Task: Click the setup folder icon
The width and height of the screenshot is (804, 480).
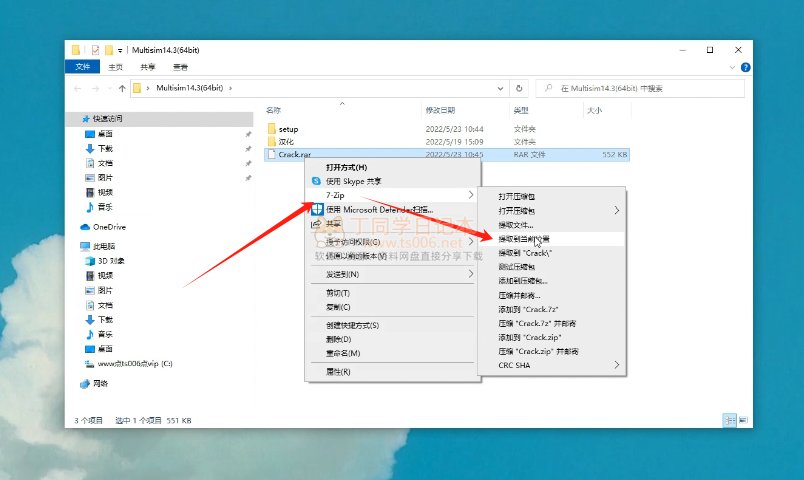Action: [272, 129]
